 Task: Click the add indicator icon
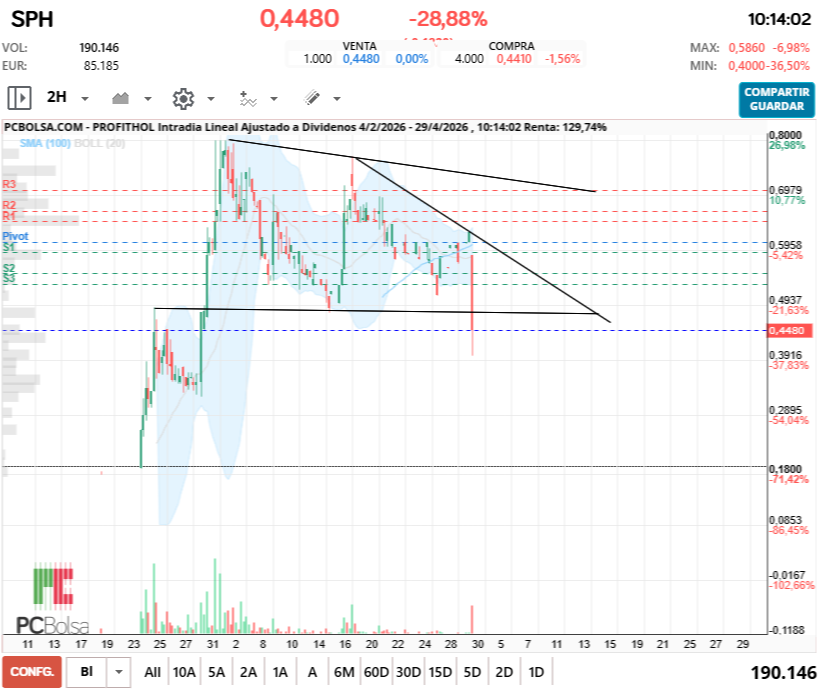click(x=246, y=97)
